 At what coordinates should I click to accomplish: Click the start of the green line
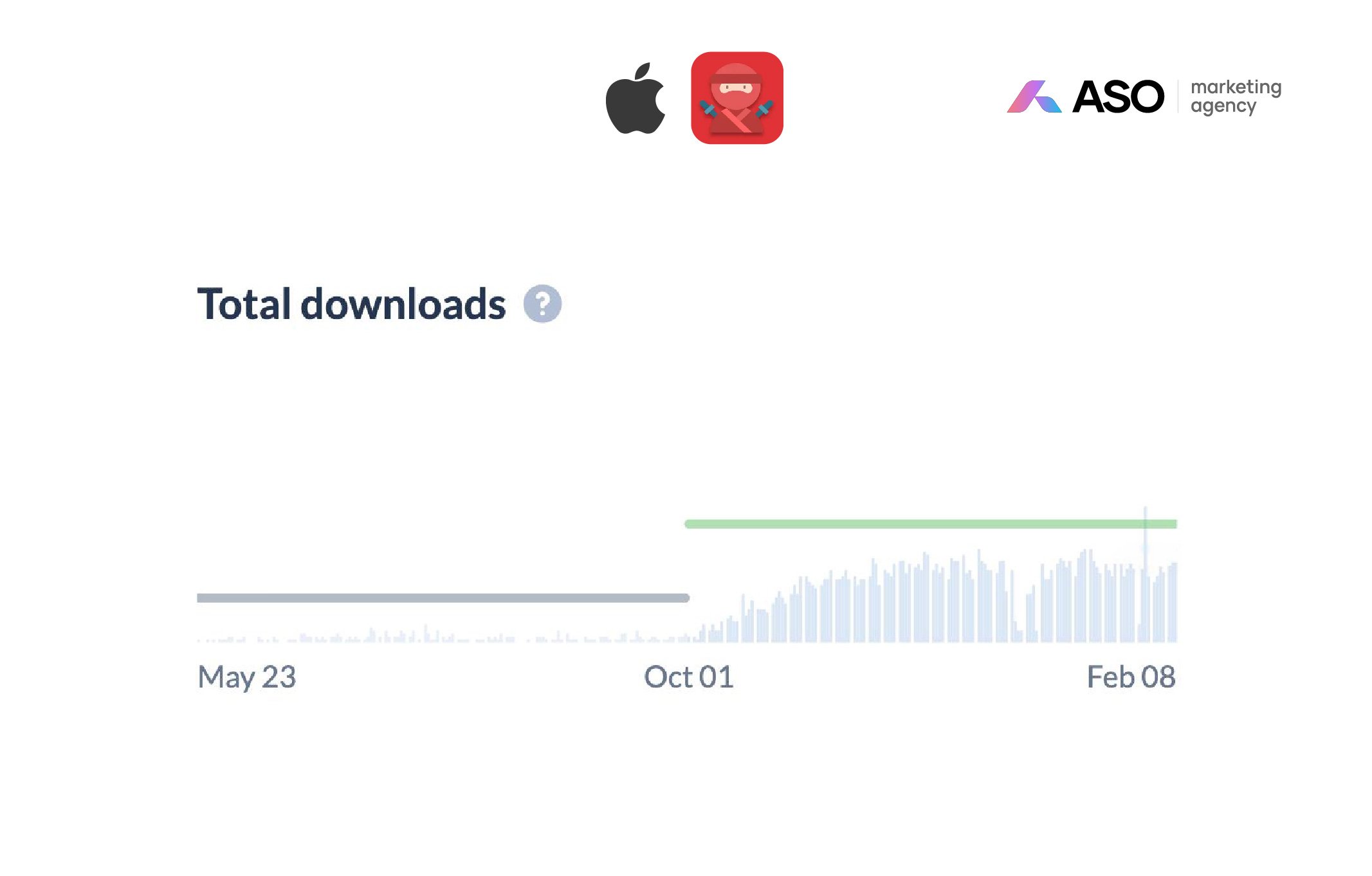pos(688,524)
